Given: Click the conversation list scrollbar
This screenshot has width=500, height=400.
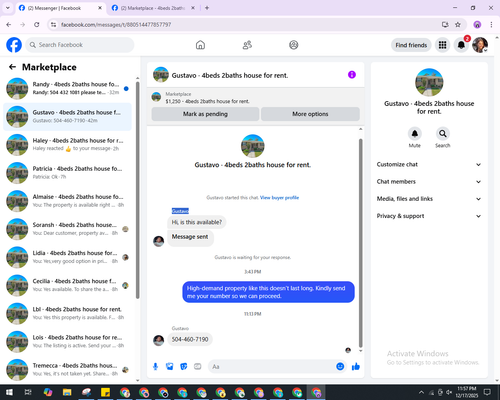Looking at the screenshot, I should (x=137, y=190).
